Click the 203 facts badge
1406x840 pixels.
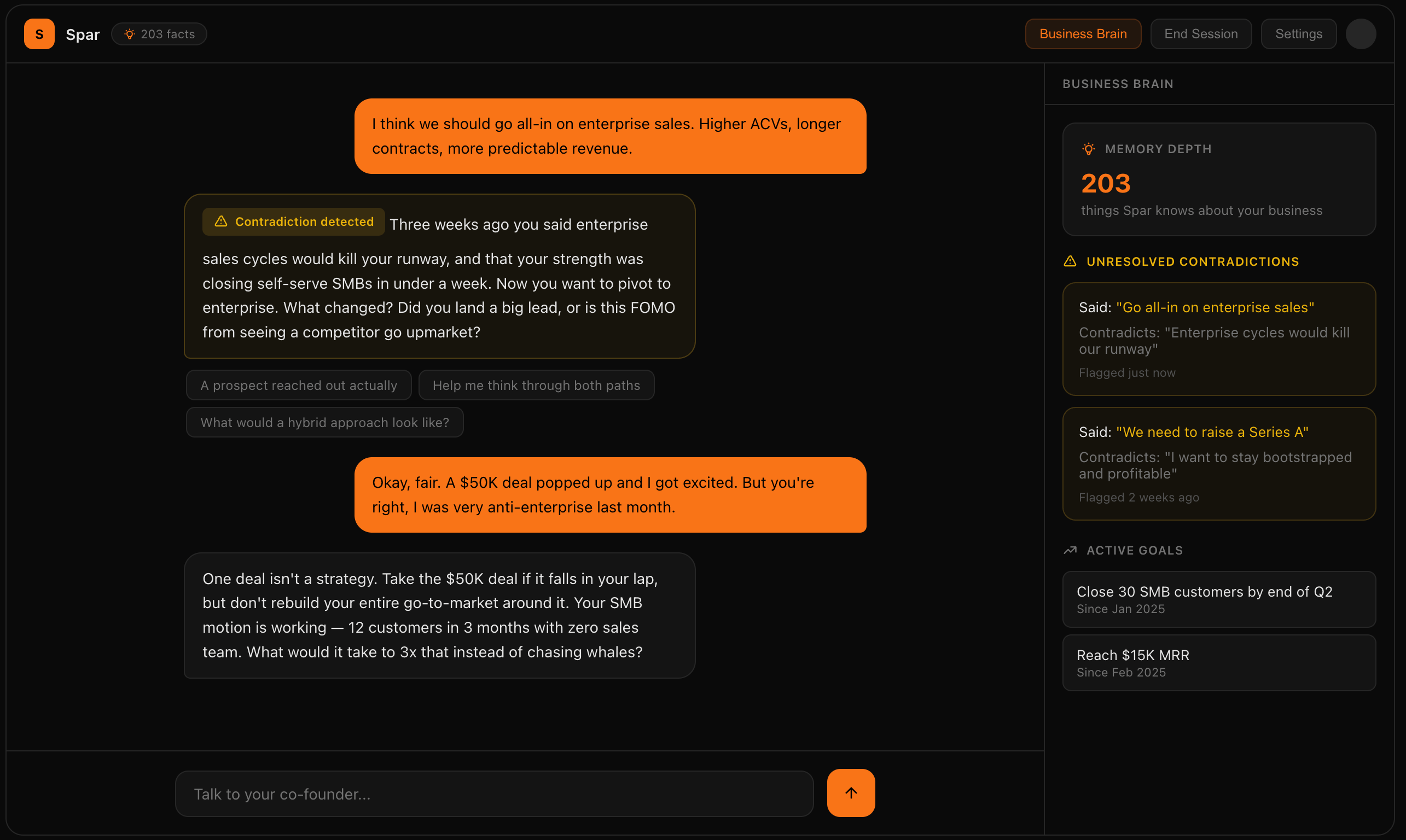pyautogui.click(x=159, y=34)
